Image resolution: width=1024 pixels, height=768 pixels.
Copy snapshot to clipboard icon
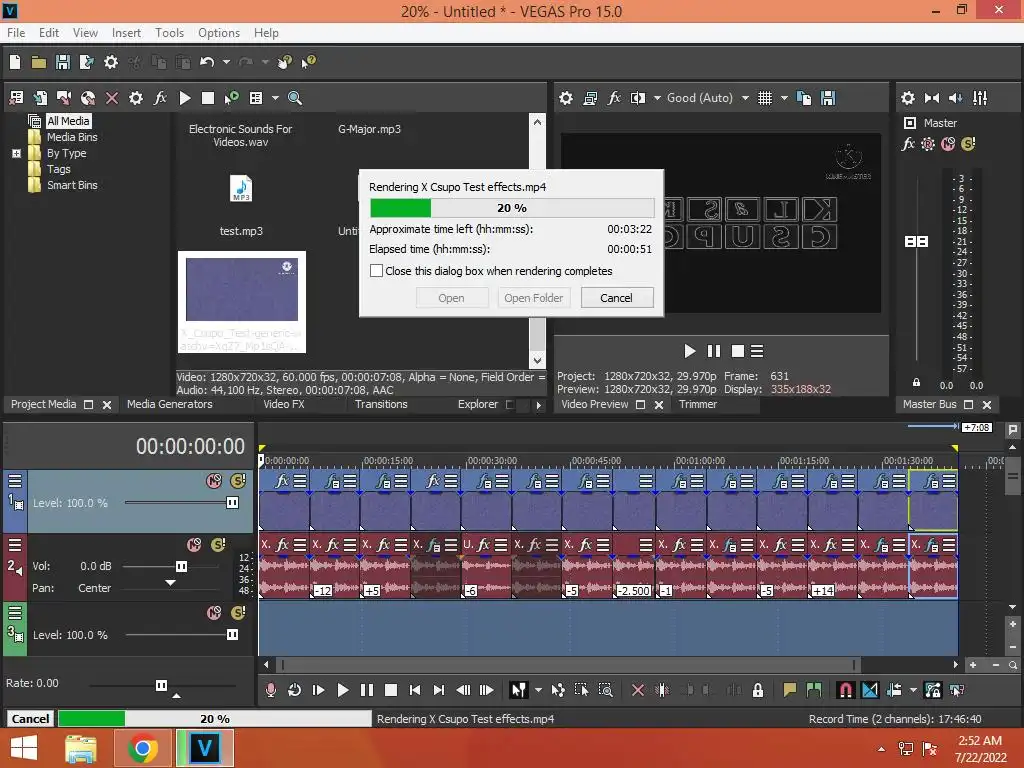click(804, 98)
